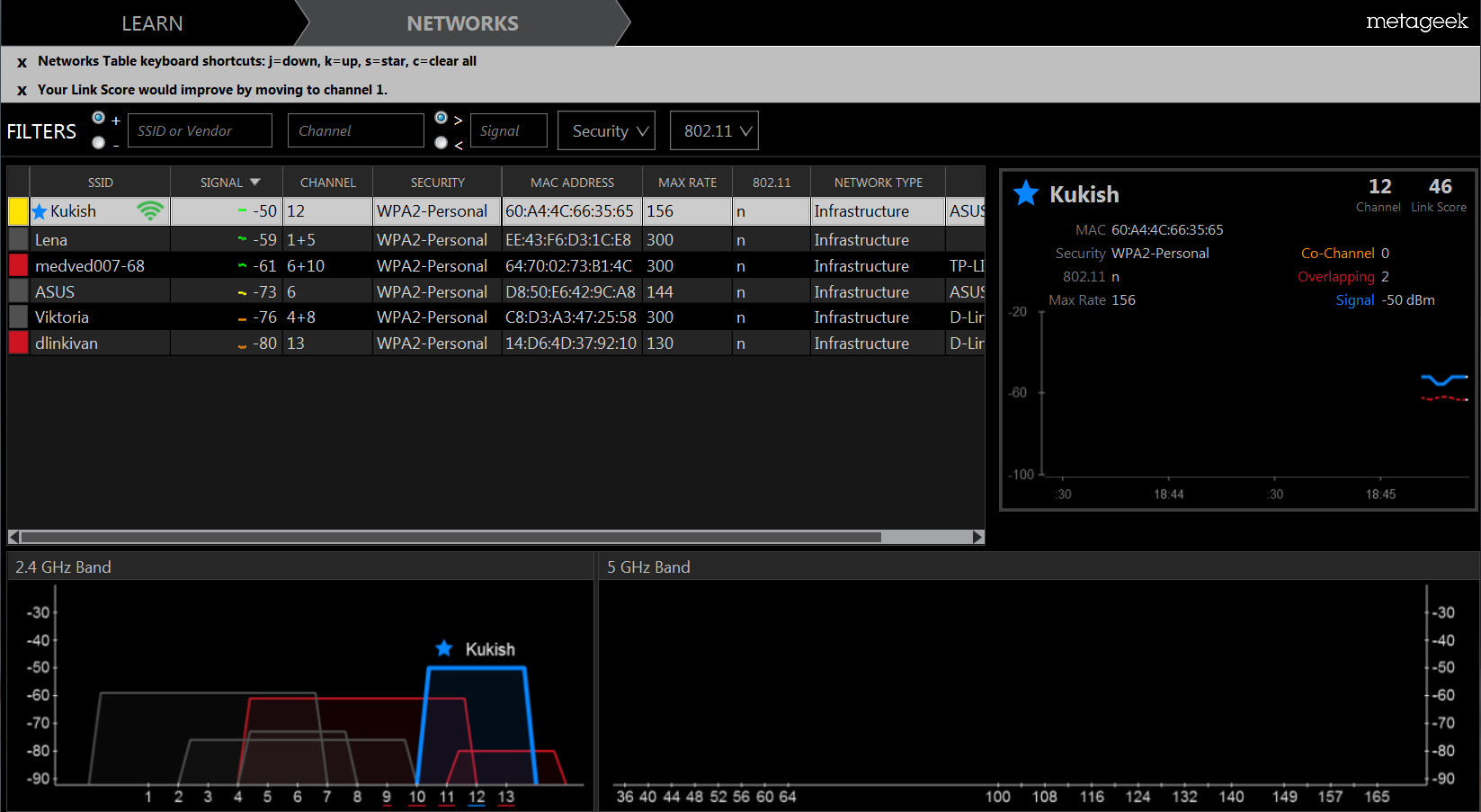The width and height of the screenshot is (1481, 812).
Task: Dismiss the Link Score channel suggestion
Action: click(x=22, y=91)
